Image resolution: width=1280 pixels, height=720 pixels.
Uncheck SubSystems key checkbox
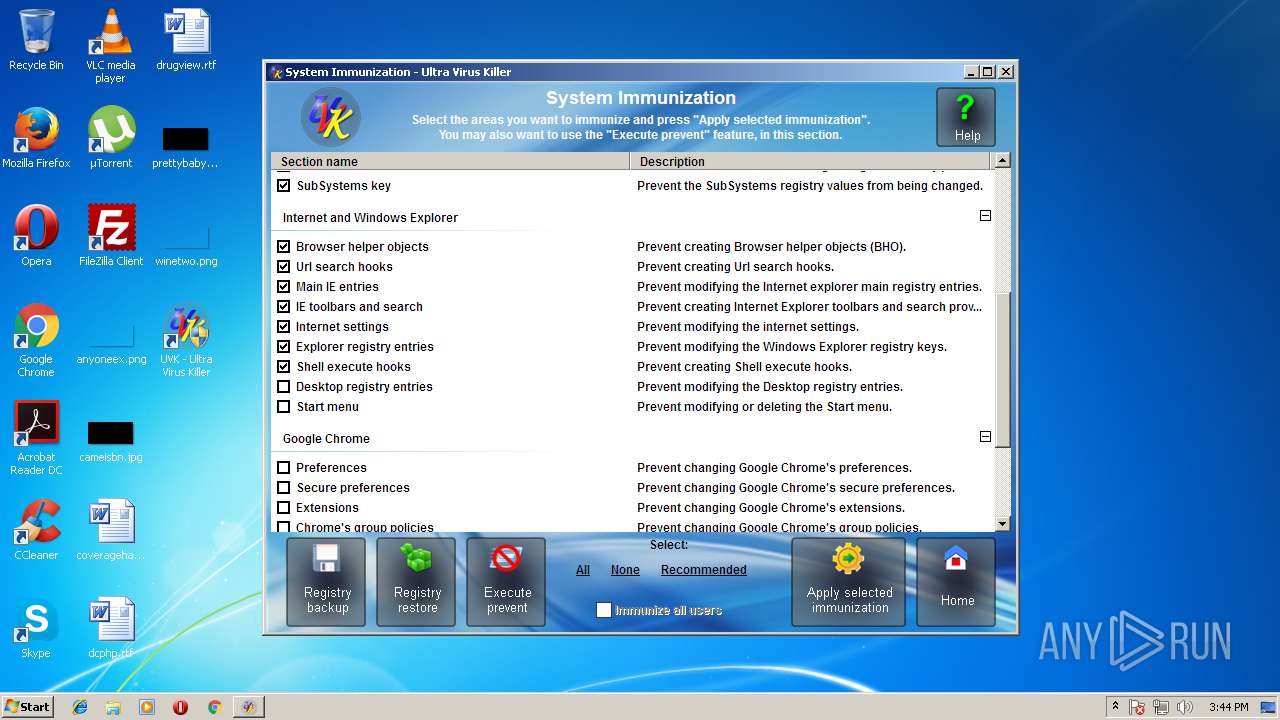pyautogui.click(x=284, y=186)
